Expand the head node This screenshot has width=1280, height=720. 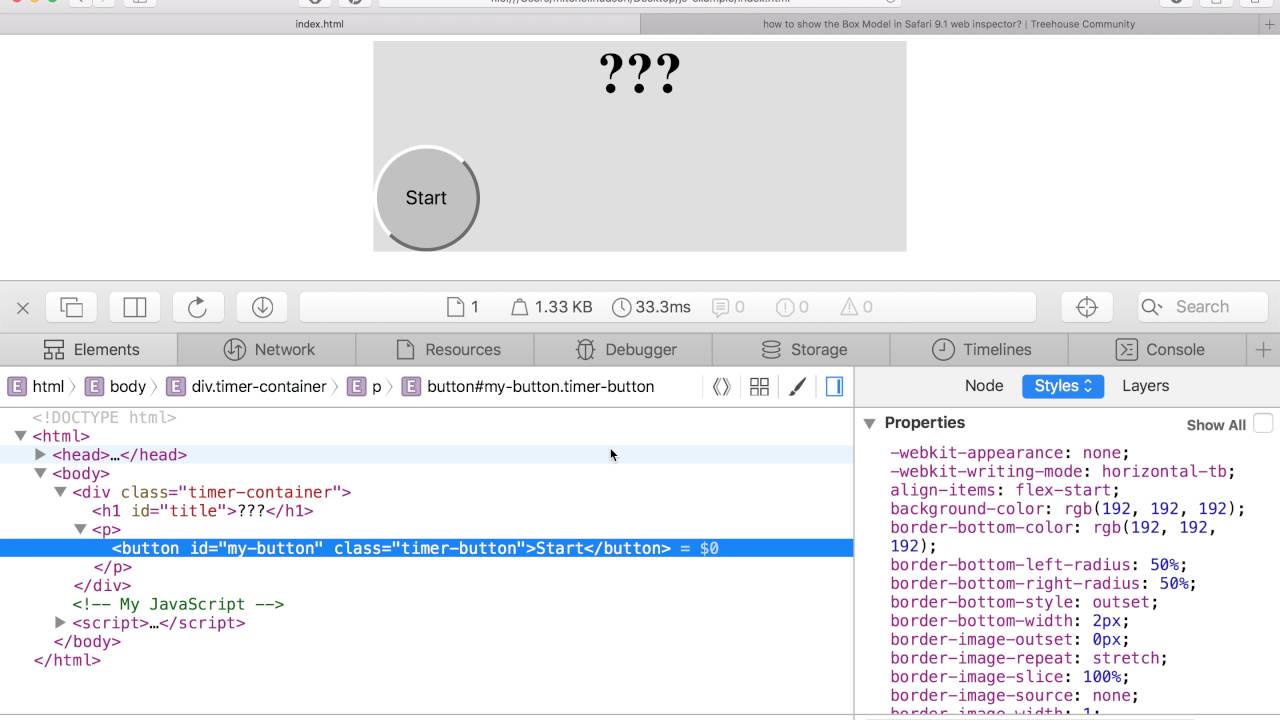[x=40, y=455]
